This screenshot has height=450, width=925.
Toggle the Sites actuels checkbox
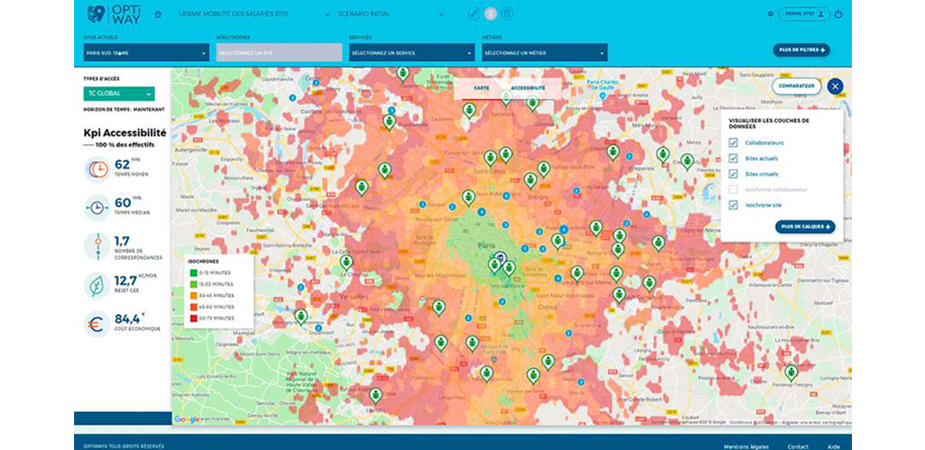(734, 158)
